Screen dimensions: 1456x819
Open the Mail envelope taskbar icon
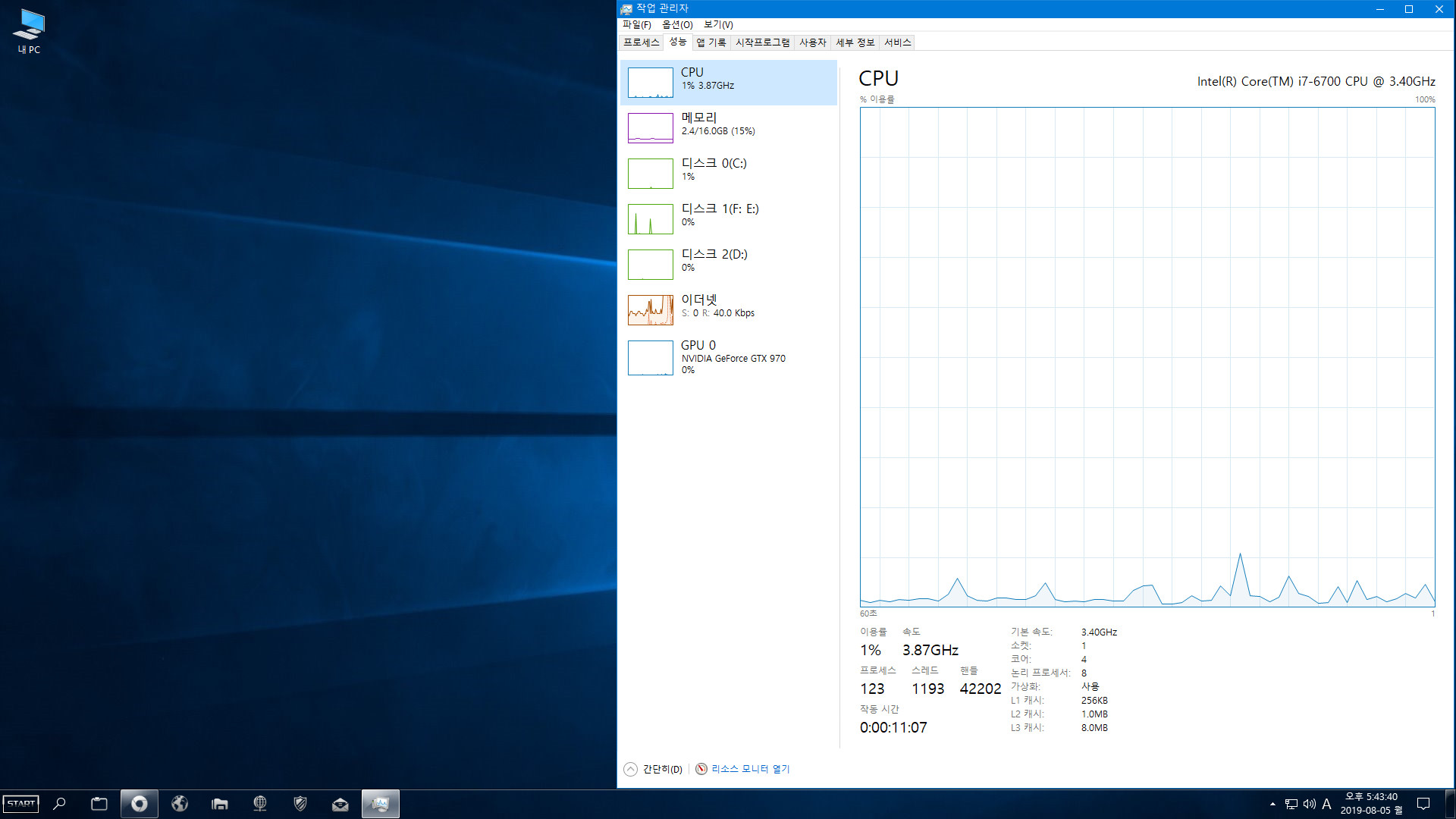point(340,804)
